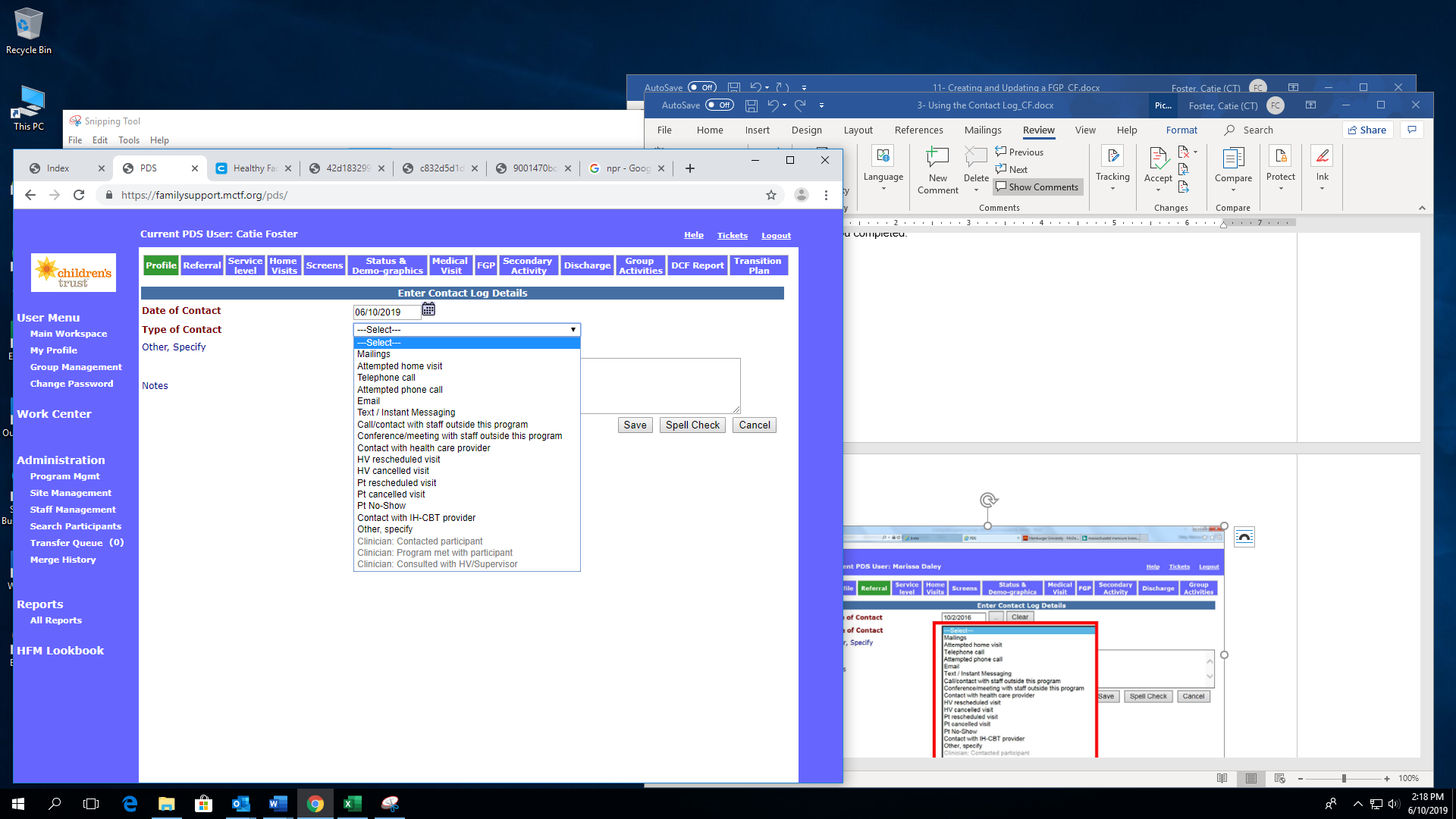Go to previous change icon in Changes group
The height and width of the screenshot is (819, 1456).
tap(1184, 169)
